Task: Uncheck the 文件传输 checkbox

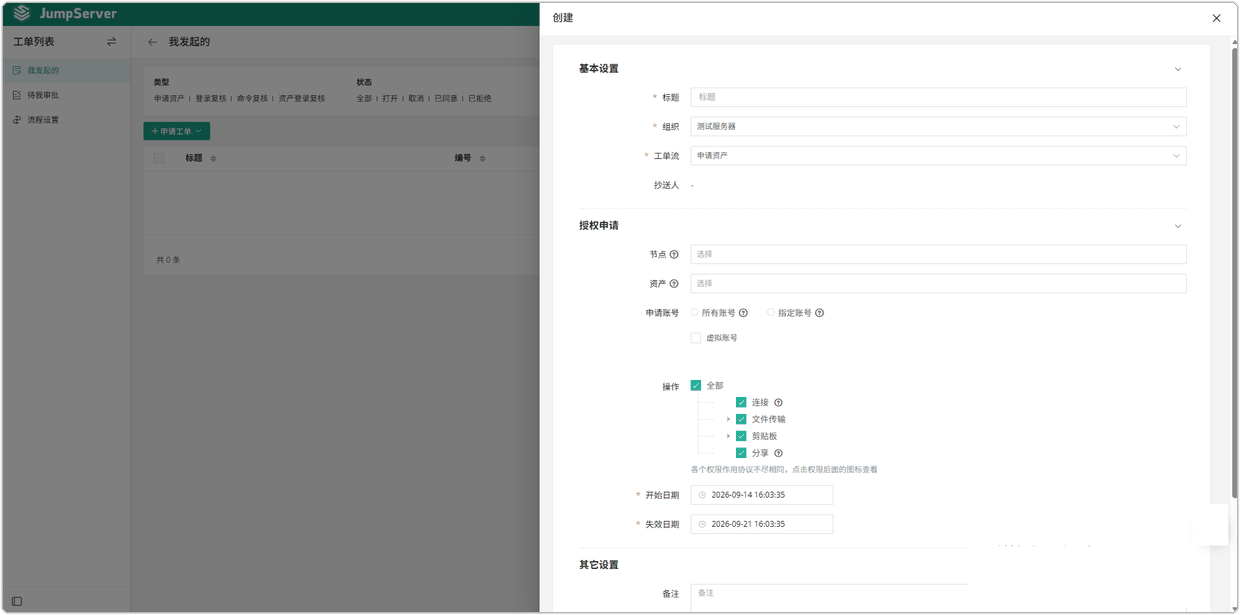Action: click(741, 419)
